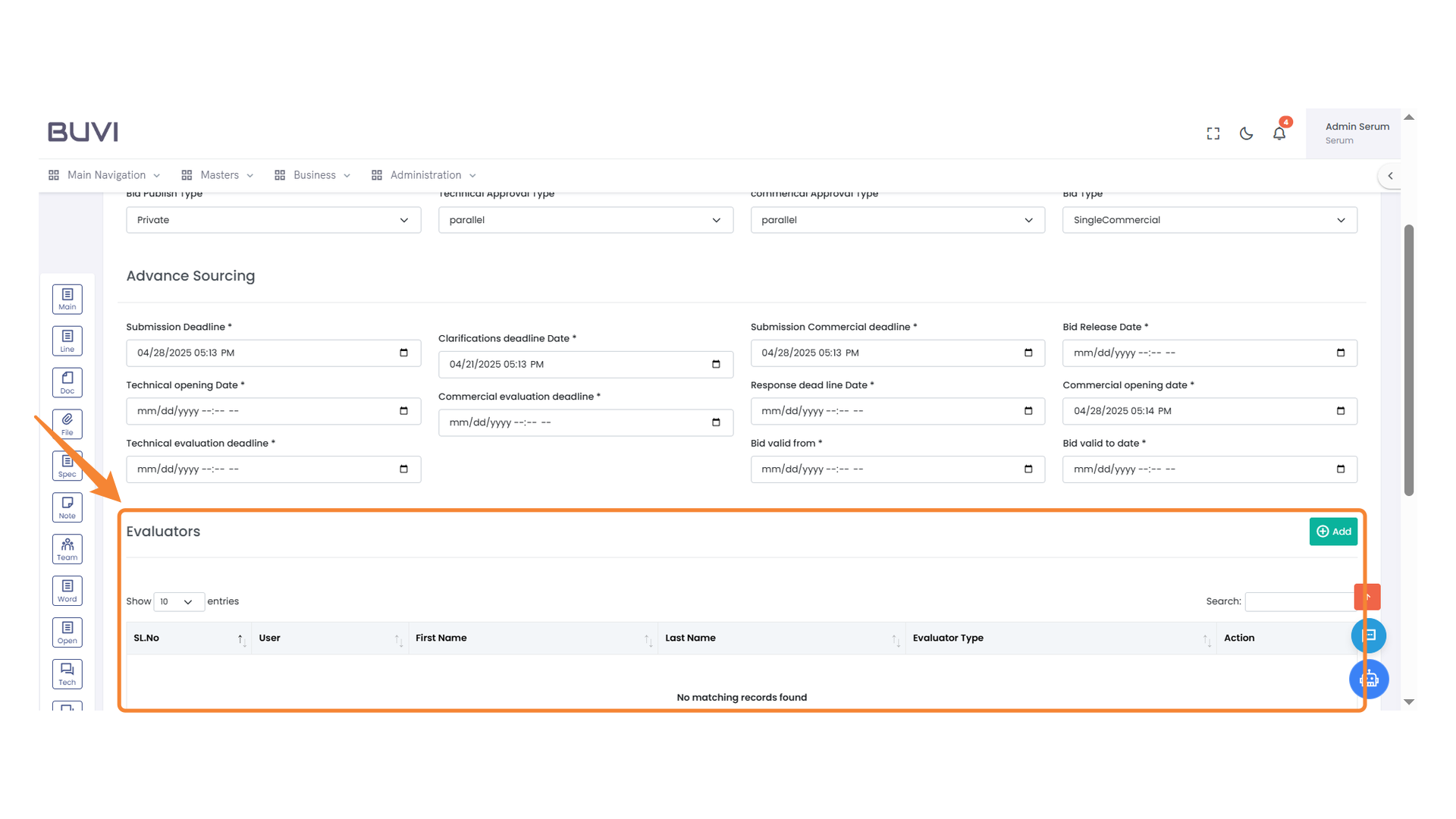Open the Doc sidebar icon

click(x=67, y=381)
